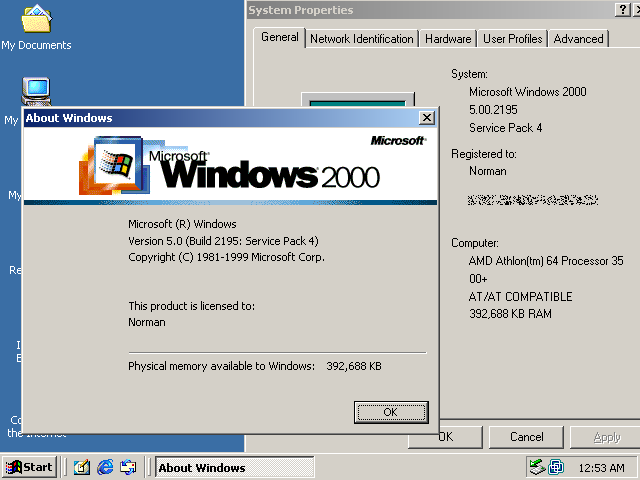Click Cancel in System Properties
640x480 pixels.
[x=527, y=437]
